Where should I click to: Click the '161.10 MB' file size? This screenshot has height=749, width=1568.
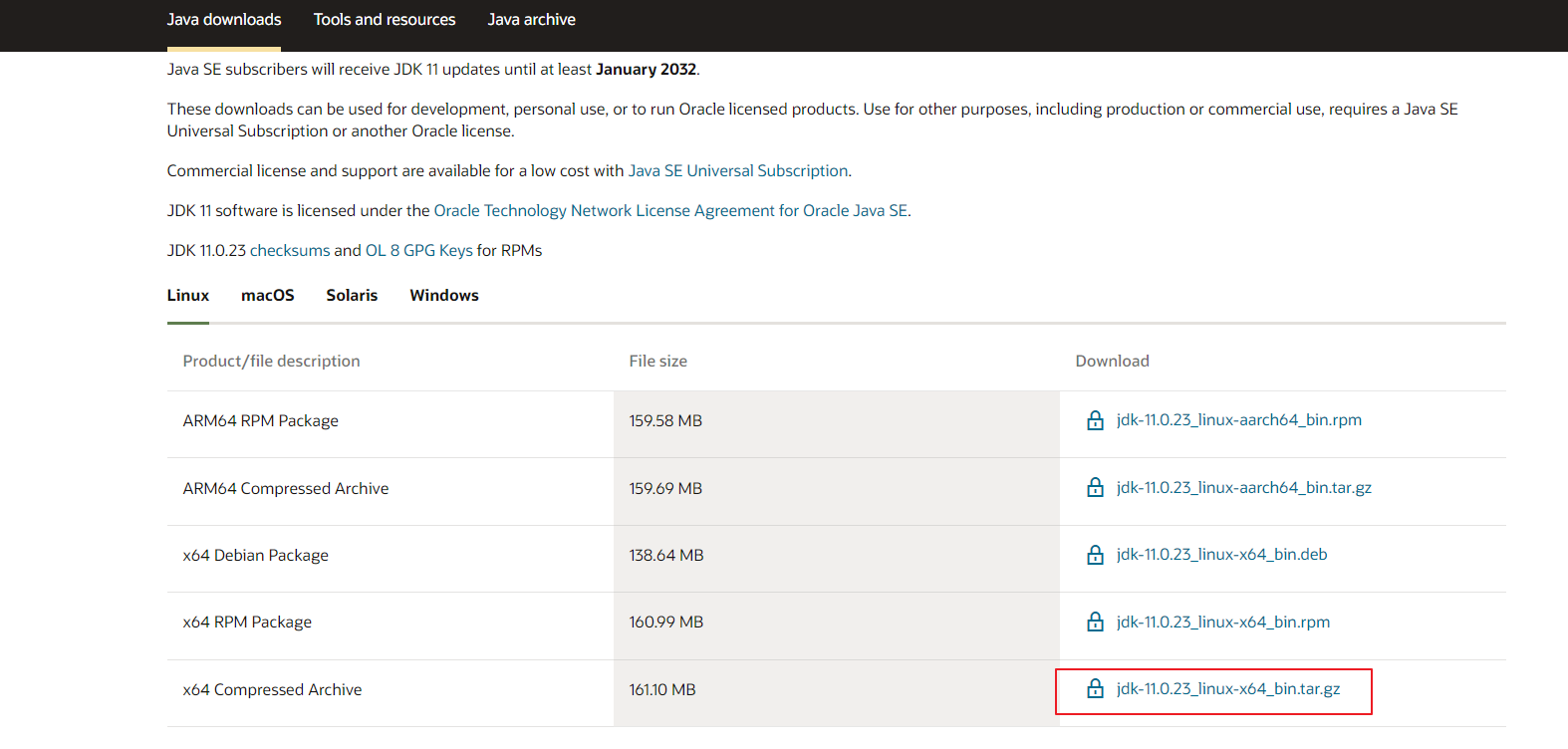662,690
